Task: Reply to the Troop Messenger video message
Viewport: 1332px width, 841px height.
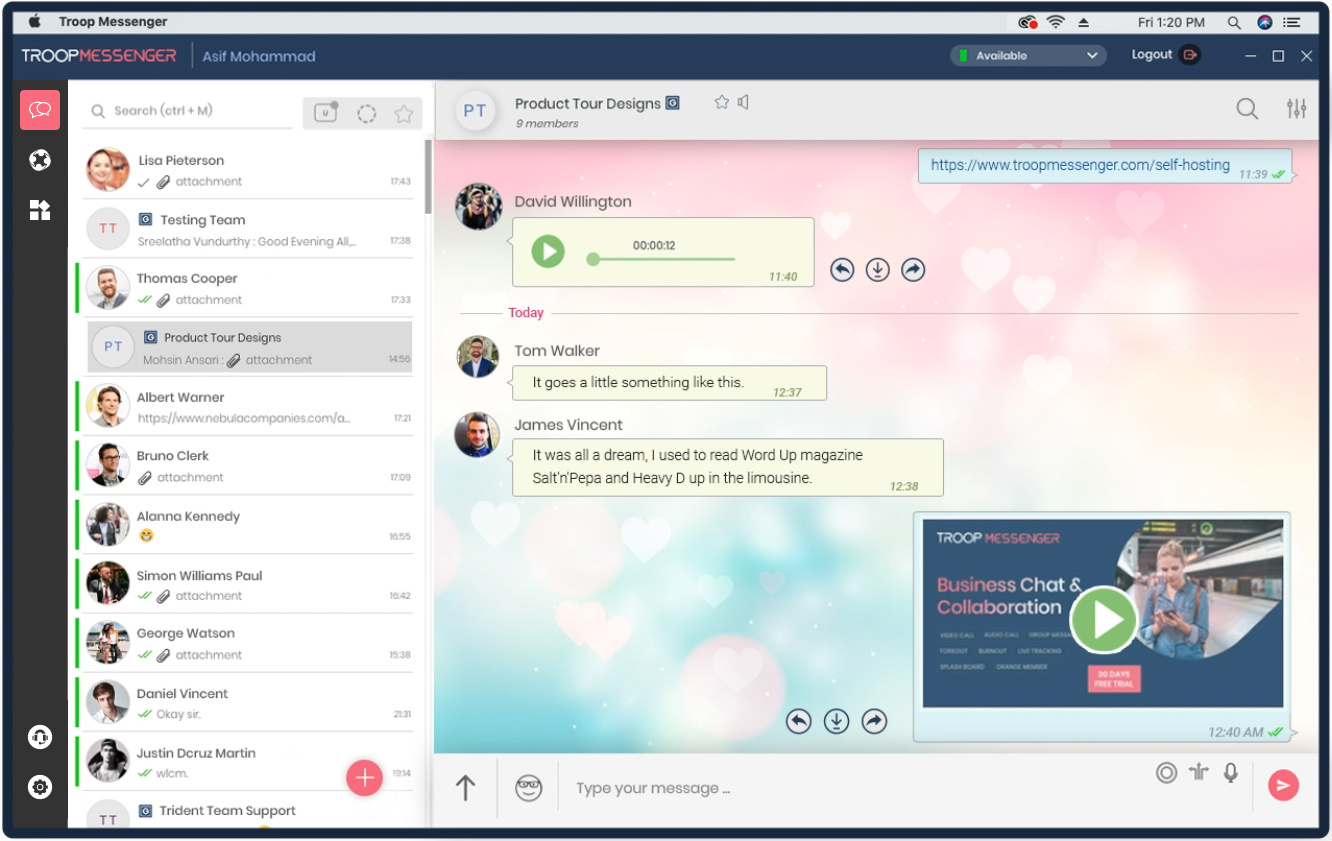Action: click(x=798, y=721)
